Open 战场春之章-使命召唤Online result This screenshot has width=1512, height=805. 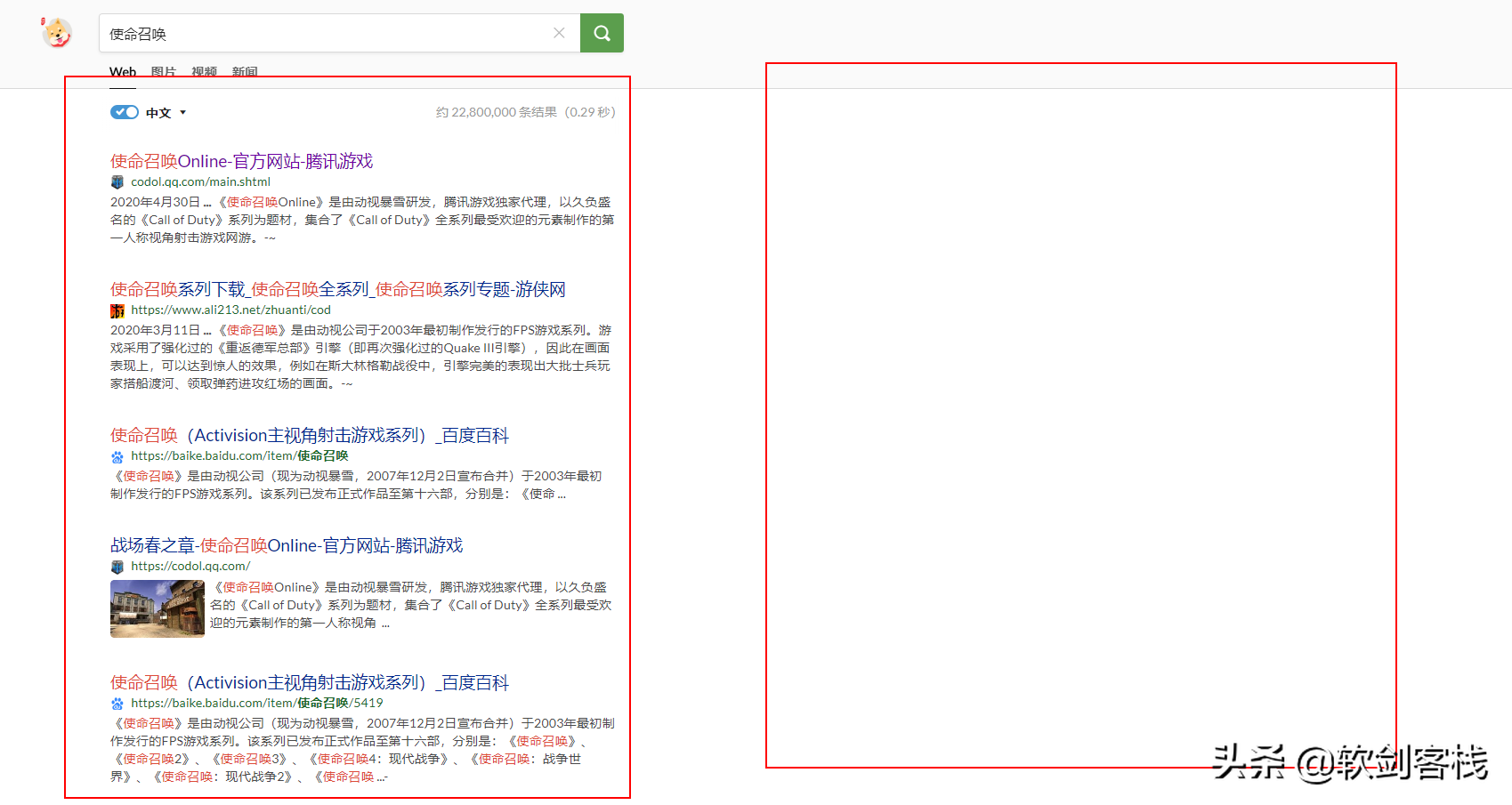(287, 545)
